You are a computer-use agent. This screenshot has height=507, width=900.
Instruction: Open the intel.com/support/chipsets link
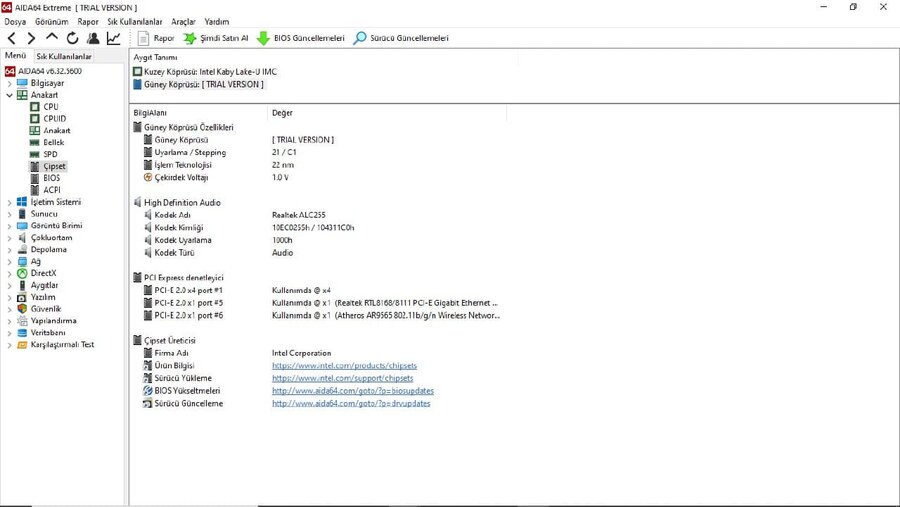coord(343,378)
